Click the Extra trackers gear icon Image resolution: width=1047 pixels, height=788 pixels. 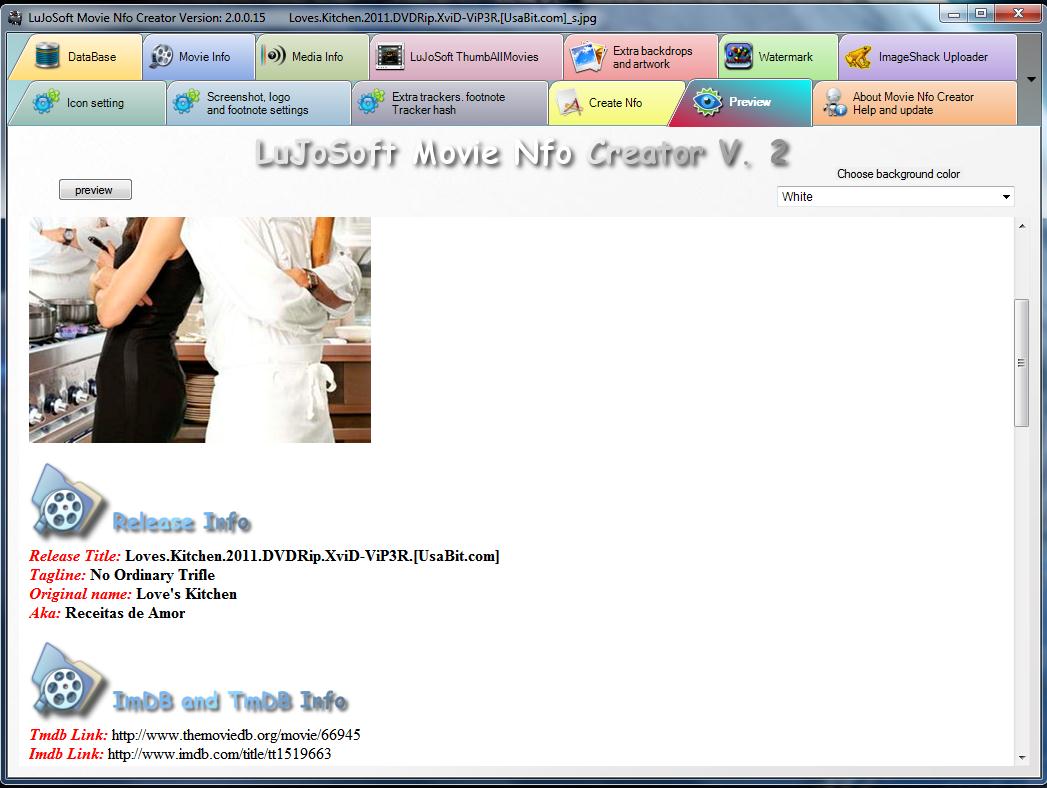[x=371, y=102]
